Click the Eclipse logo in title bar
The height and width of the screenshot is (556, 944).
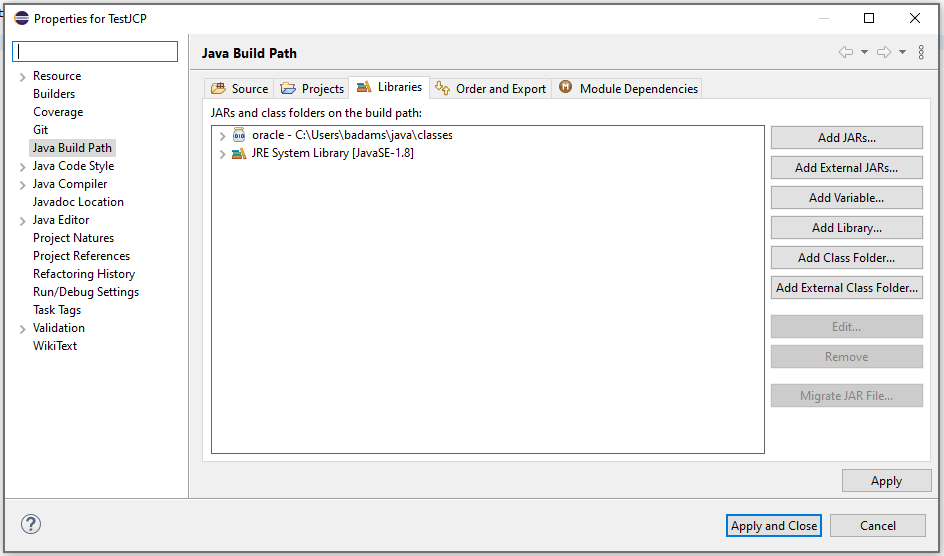click(21, 18)
